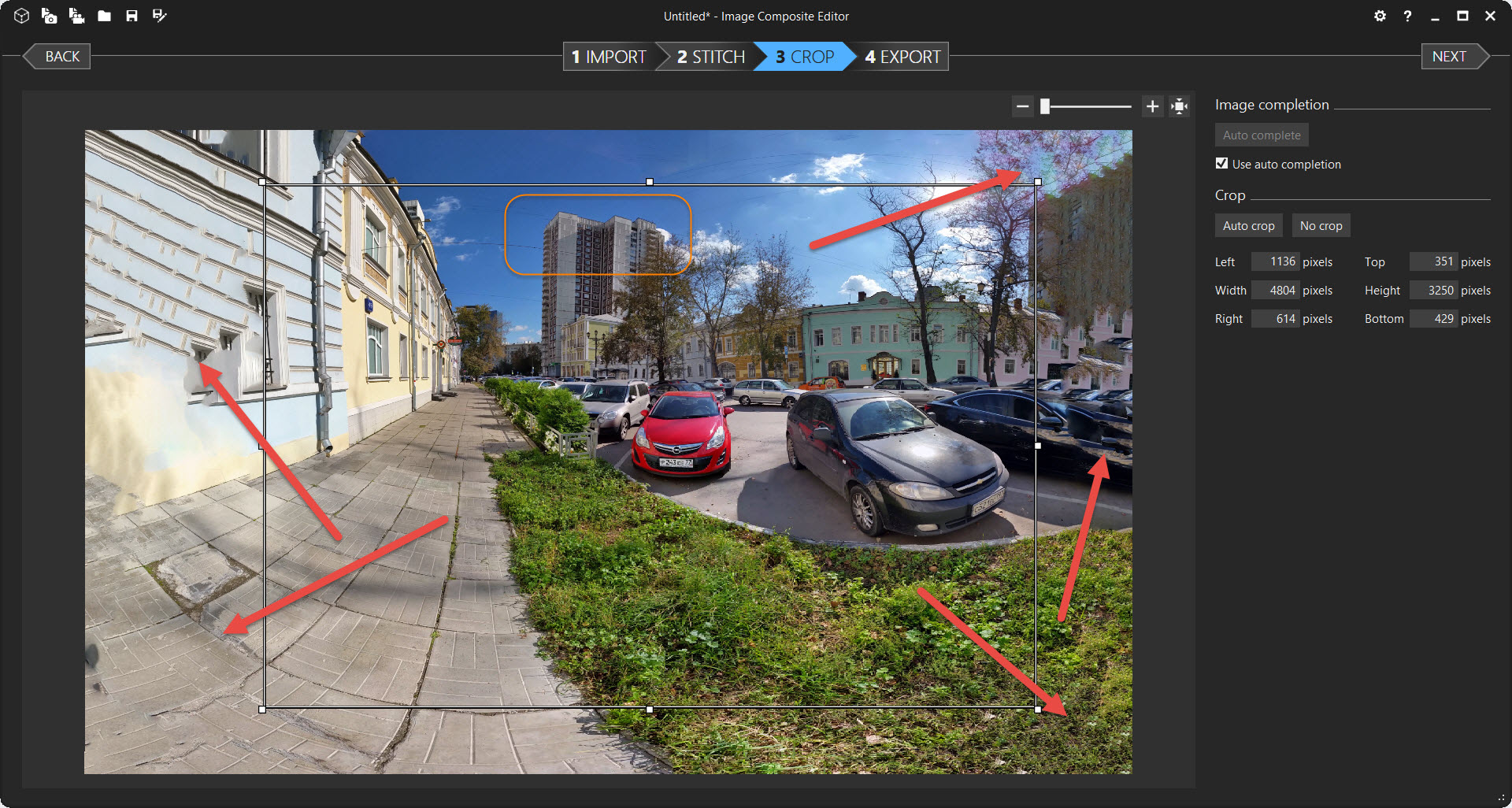Viewport: 1512px width, 808px height.
Task: Uncheck Use auto completion
Action: point(1221,164)
